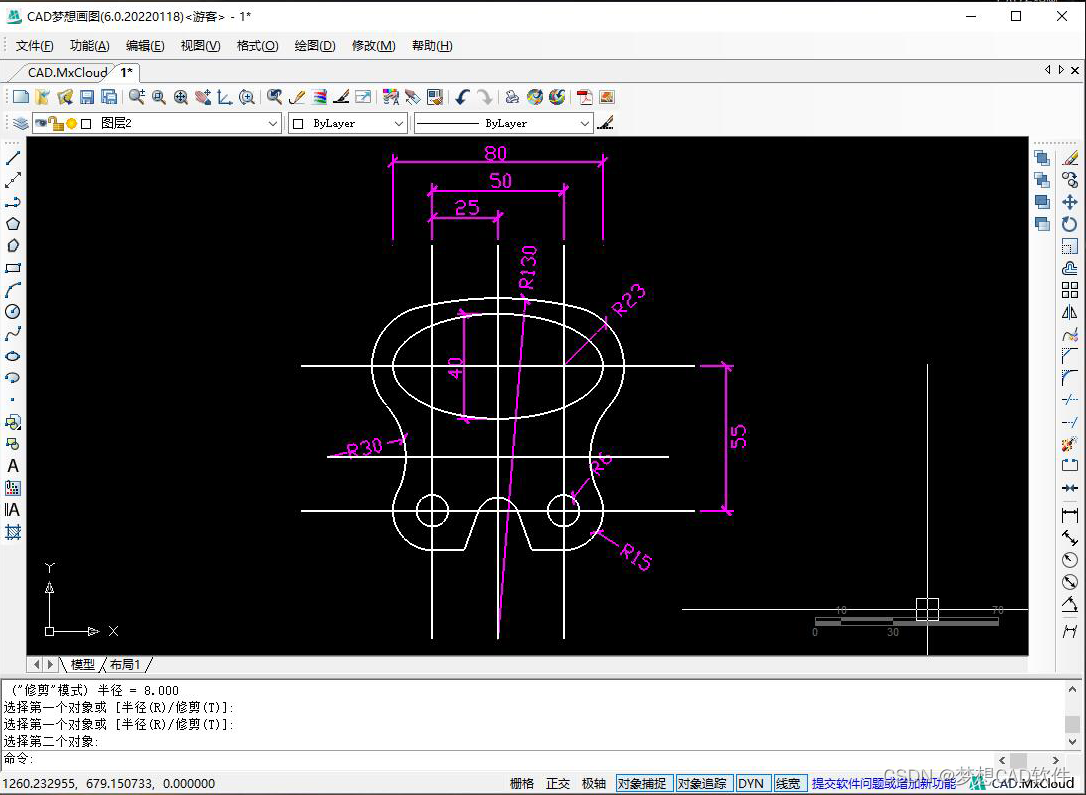The height and width of the screenshot is (795, 1086).
Task: Select the Mirror tool
Action: point(1070,312)
